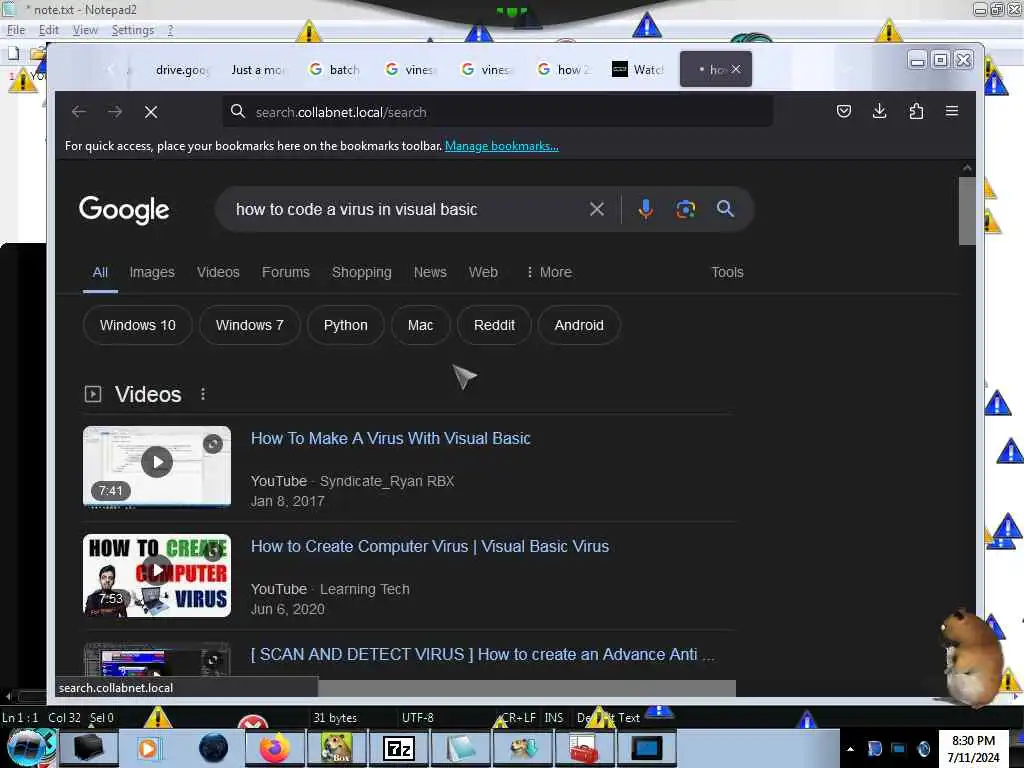Switch to the Just a mo tab
The width and height of the screenshot is (1024, 768).
pyautogui.click(x=257, y=70)
